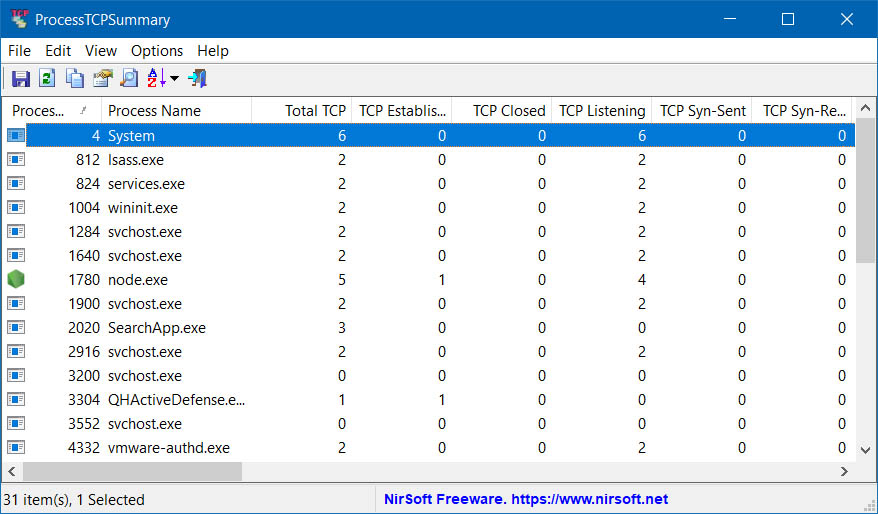Click the green node.exe process icon
Viewport: 878px width, 514px height.
(16, 279)
